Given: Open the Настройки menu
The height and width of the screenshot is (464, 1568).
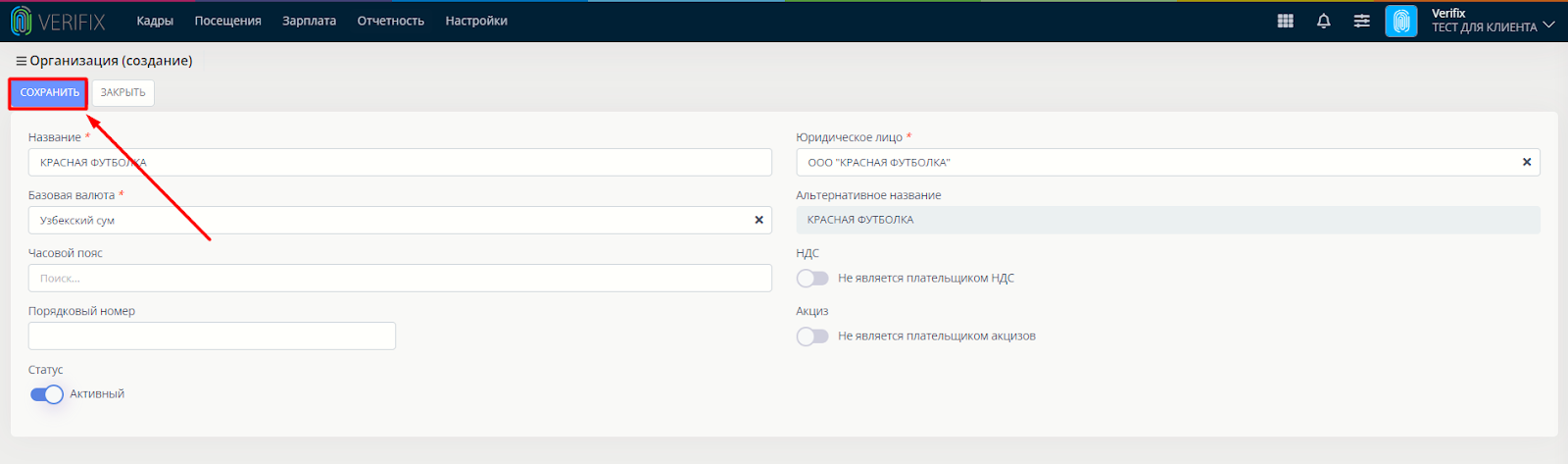Looking at the screenshot, I should pyautogui.click(x=476, y=21).
